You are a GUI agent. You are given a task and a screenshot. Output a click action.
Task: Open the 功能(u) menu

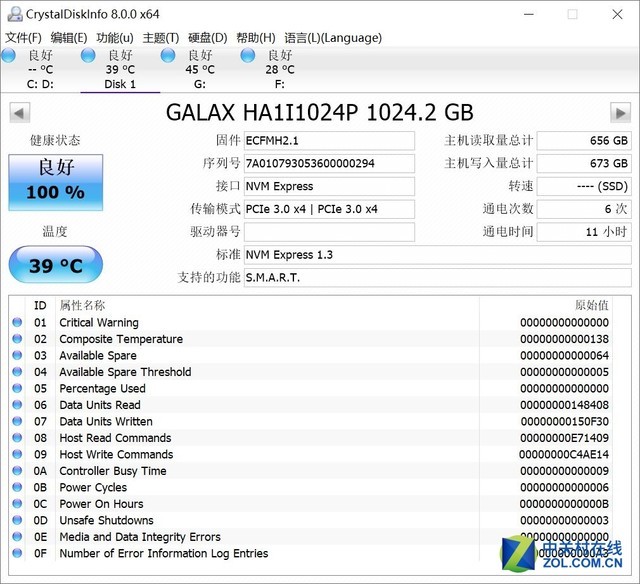pyautogui.click(x=115, y=38)
